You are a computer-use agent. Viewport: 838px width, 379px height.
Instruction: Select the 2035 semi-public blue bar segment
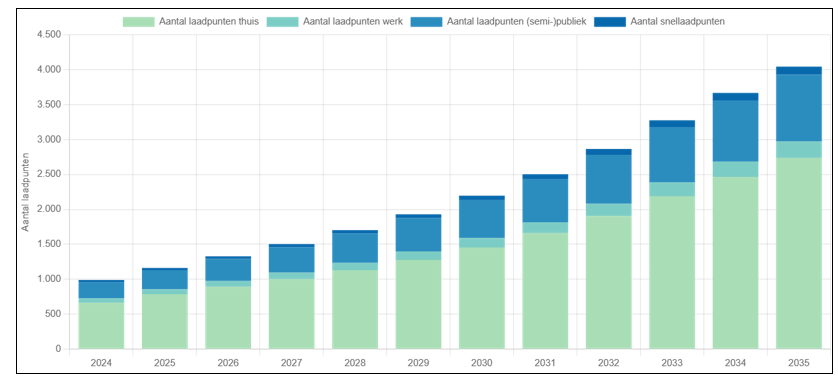[798, 108]
